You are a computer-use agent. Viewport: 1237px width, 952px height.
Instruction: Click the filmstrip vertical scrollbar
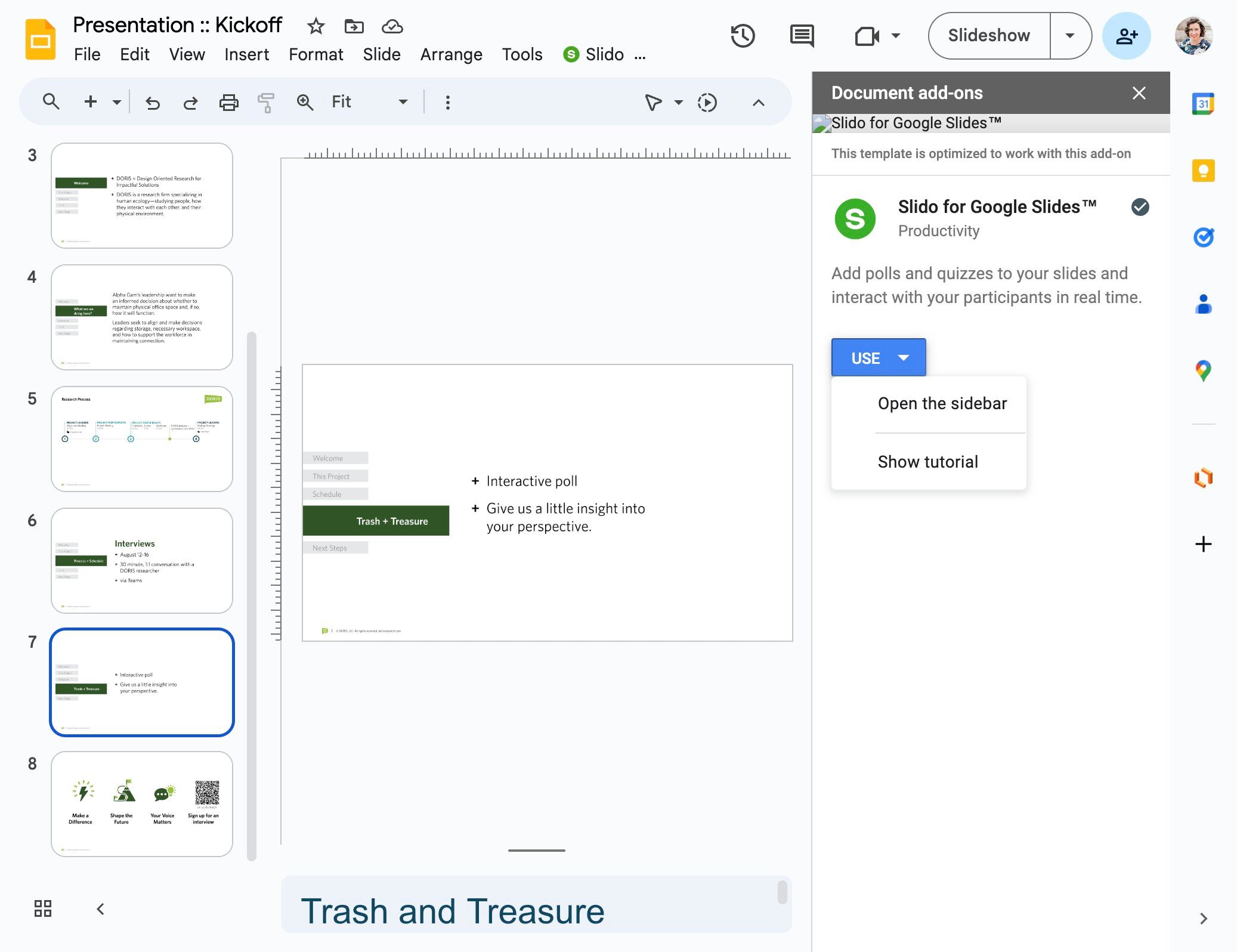click(x=252, y=596)
